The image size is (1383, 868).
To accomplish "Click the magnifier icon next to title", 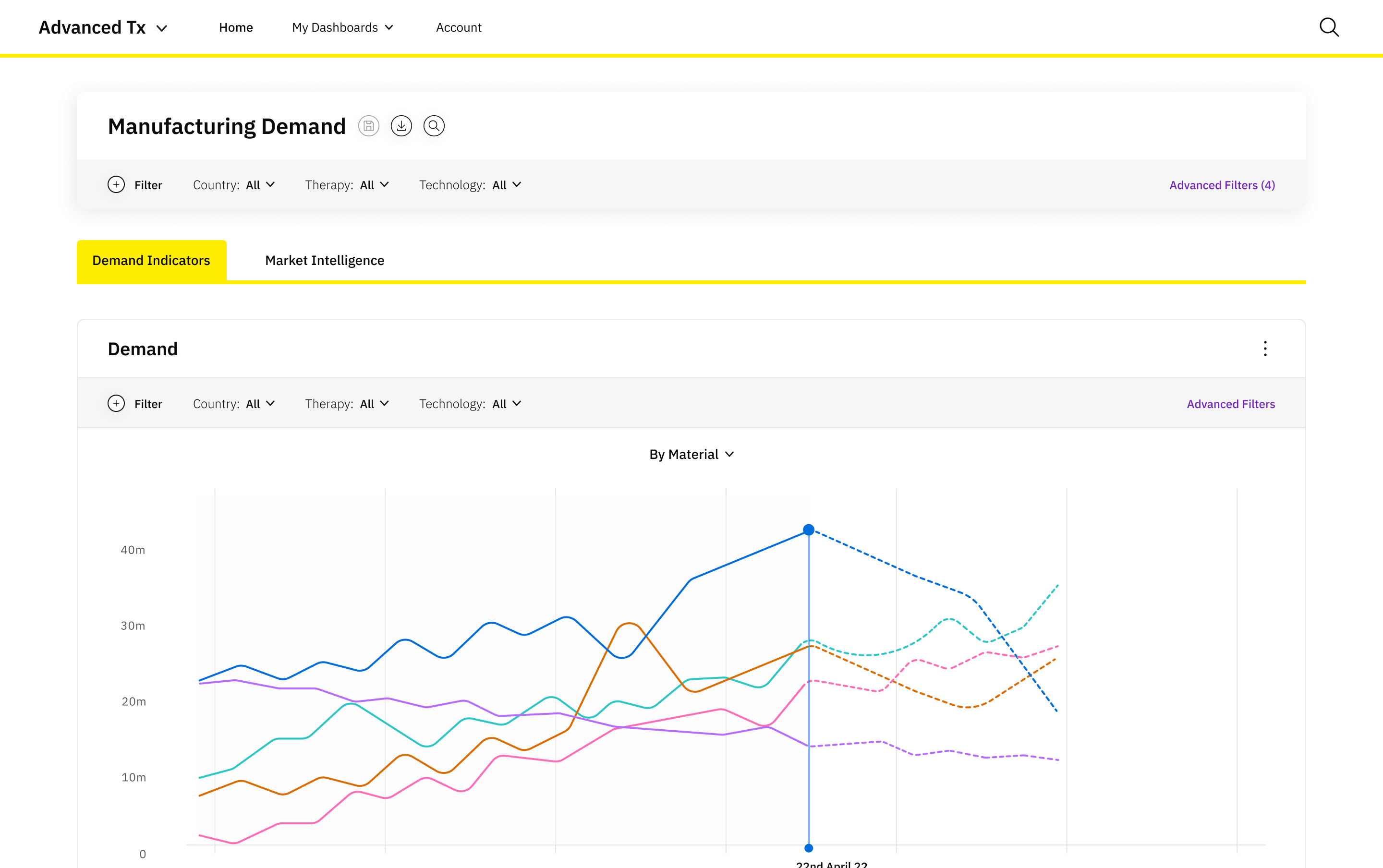I will pyautogui.click(x=434, y=126).
